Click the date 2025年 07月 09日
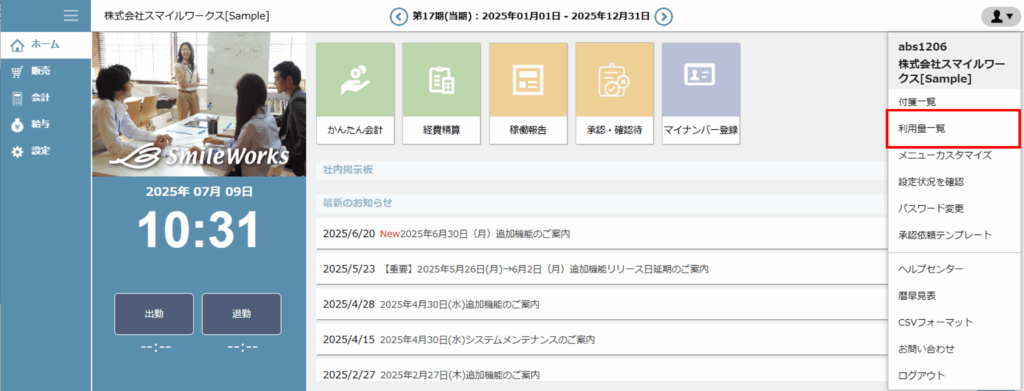Screen dimensions: 1024x391 pos(199,192)
